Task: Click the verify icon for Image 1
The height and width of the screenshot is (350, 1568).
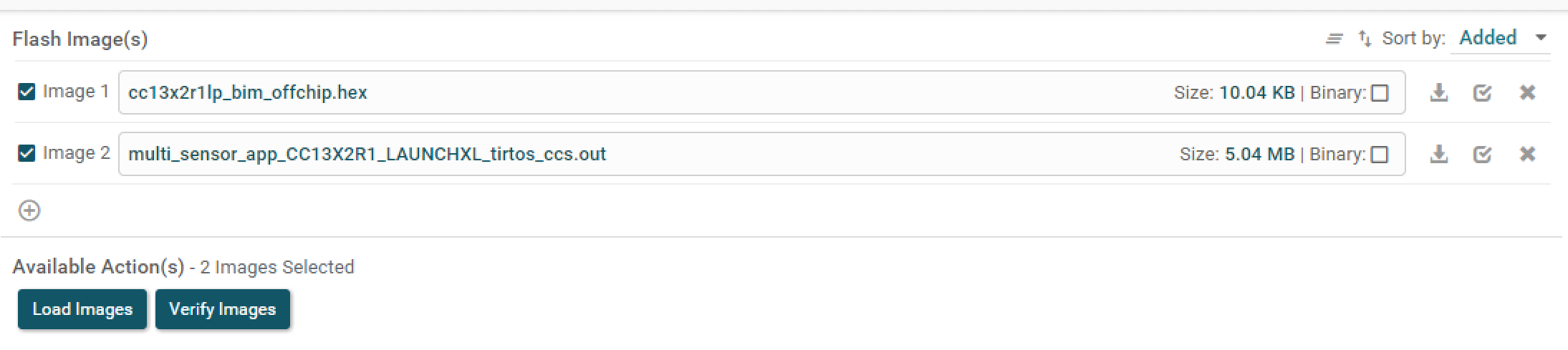Action: pyautogui.click(x=1482, y=92)
